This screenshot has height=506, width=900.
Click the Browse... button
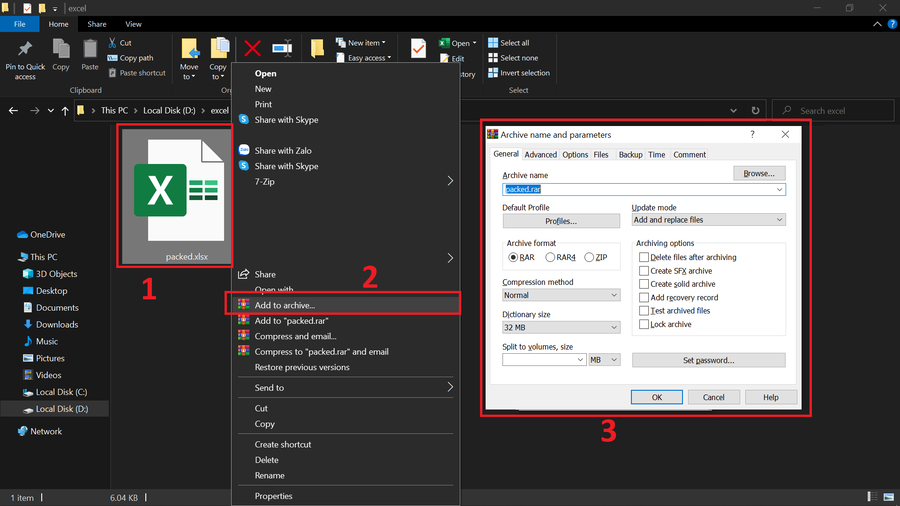(x=759, y=173)
